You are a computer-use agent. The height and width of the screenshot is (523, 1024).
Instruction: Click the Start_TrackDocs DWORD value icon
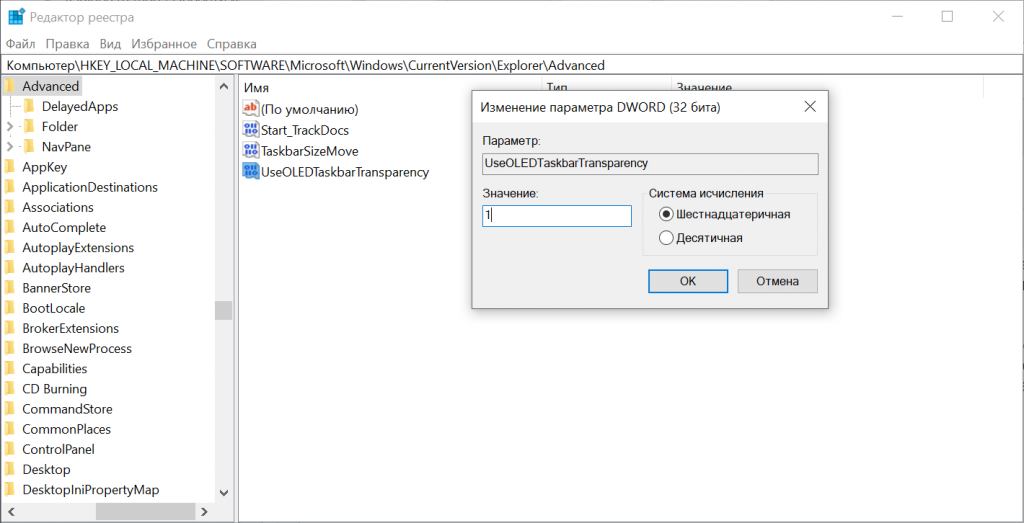coord(251,130)
